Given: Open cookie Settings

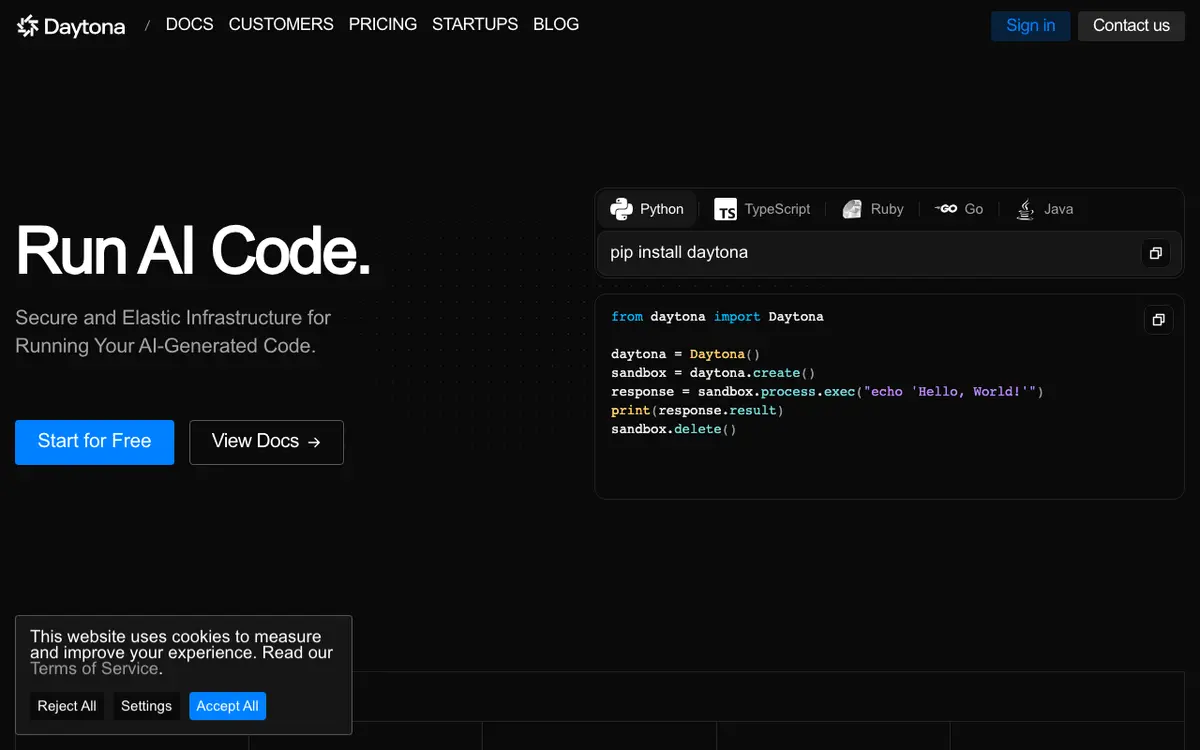Looking at the screenshot, I should click(146, 706).
